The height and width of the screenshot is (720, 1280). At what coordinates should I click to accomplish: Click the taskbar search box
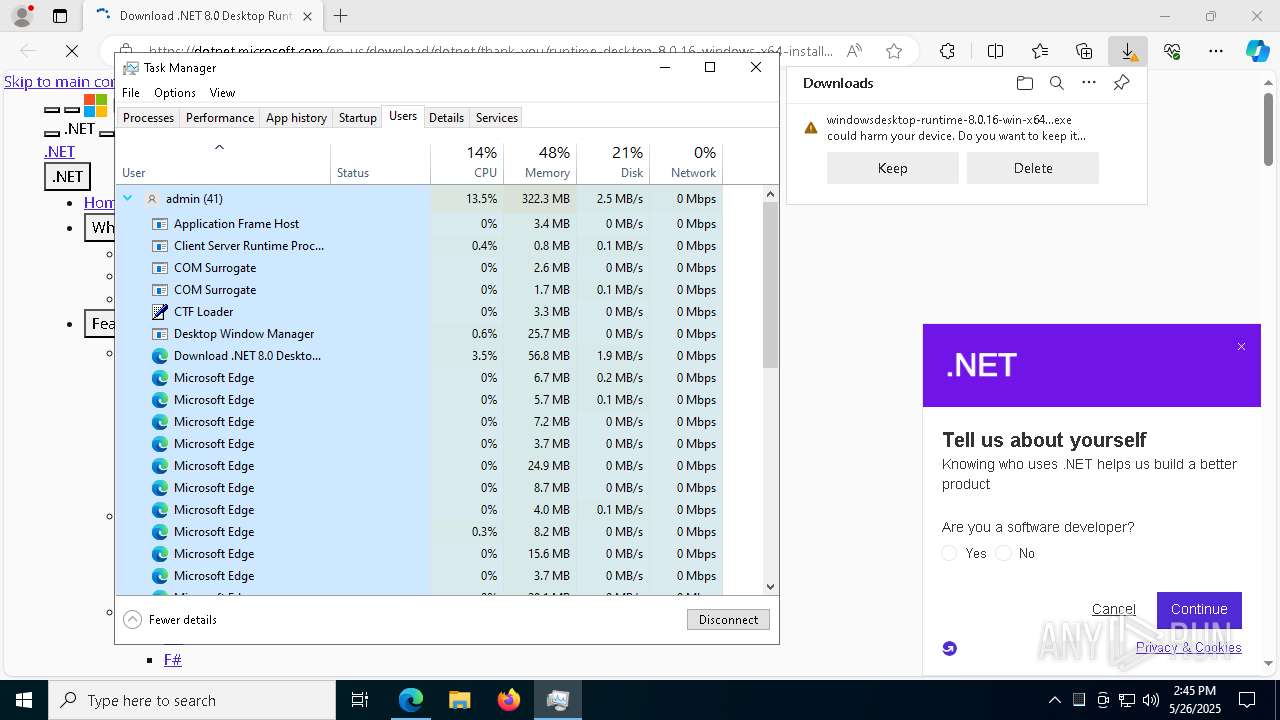(192, 700)
